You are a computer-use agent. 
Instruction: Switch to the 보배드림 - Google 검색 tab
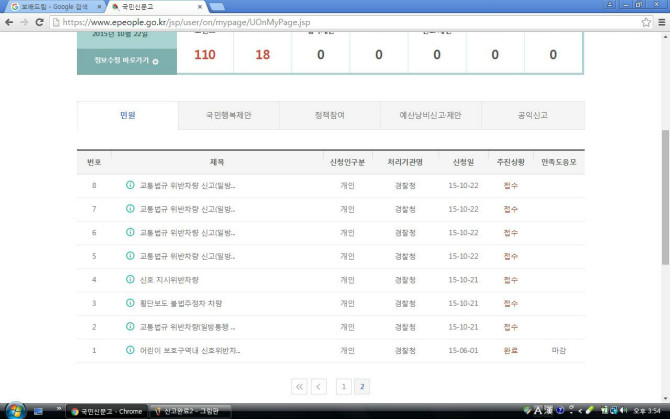55,7
